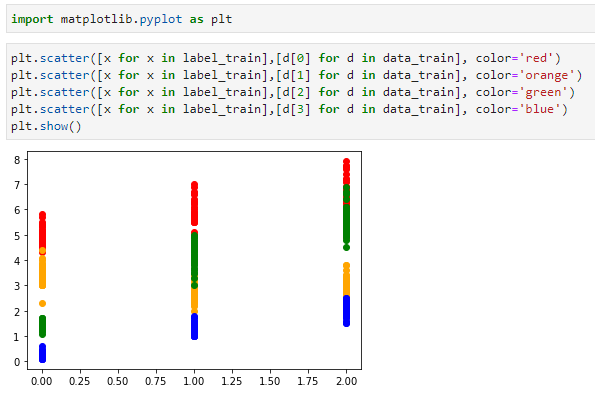Click the blue point cluster at x=0.00
595x400 pixels.
pos(42,353)
